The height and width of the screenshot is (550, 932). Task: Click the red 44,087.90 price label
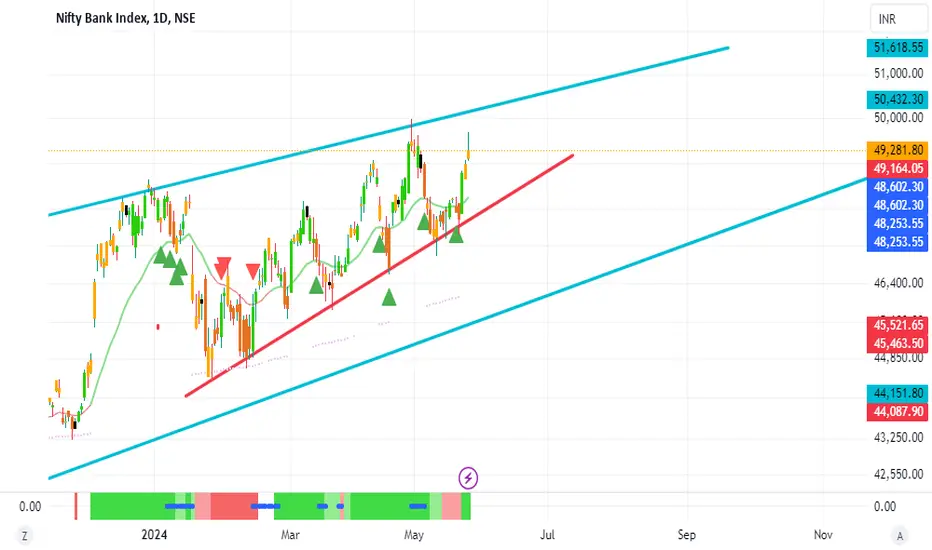pyautogui.click(x=898, y=411)
